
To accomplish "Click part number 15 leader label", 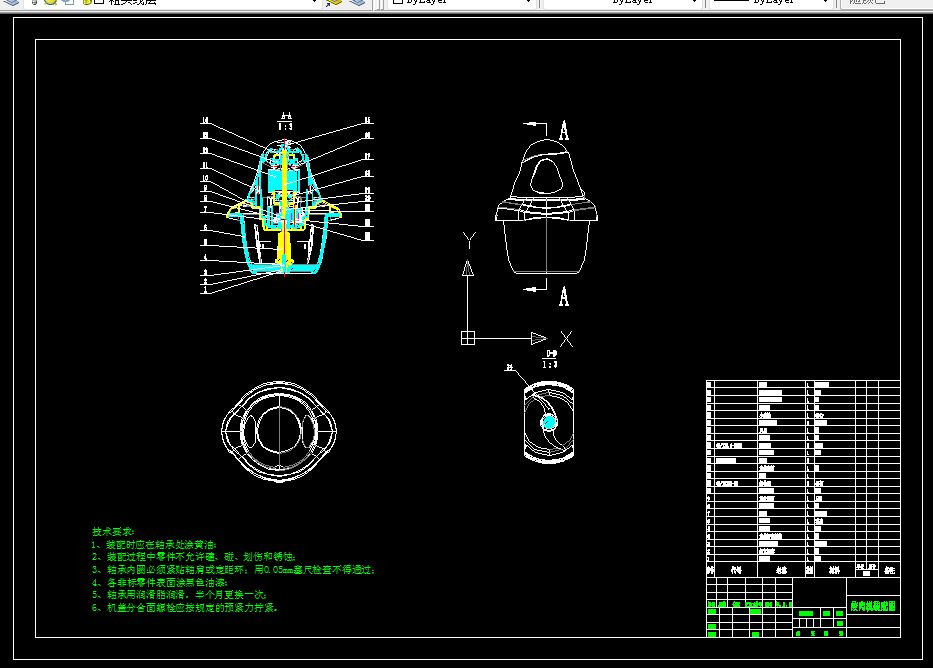I will tap(368, 121).
